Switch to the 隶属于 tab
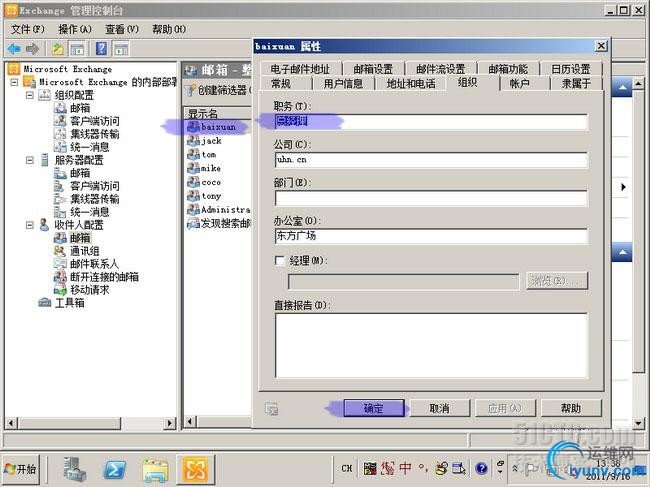The image size is (650, 487). click(576, 83)
